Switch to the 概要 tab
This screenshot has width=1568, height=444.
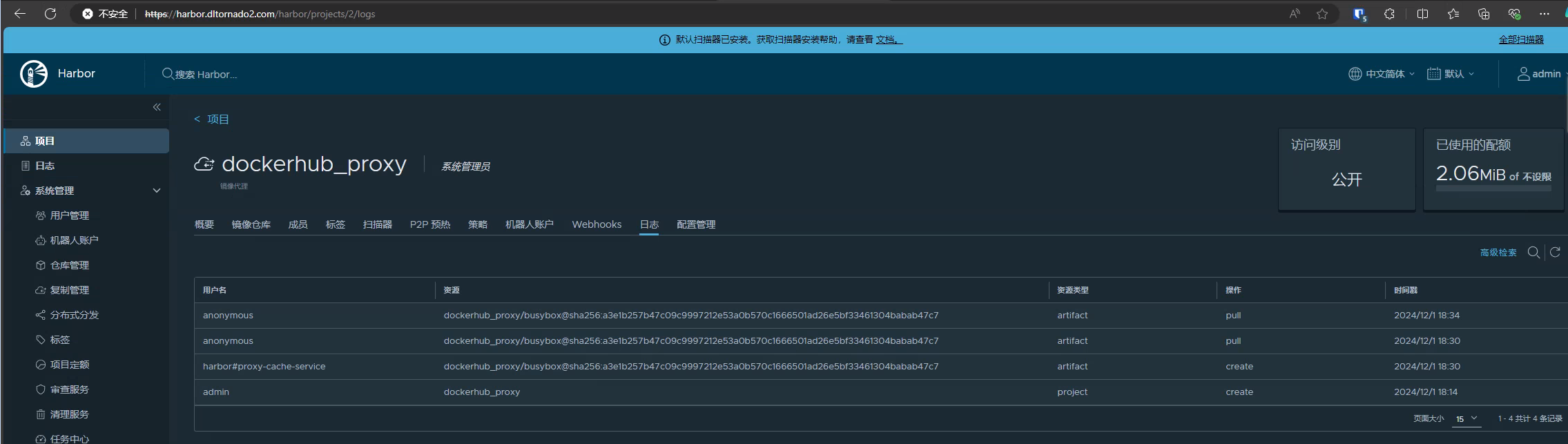204,224
